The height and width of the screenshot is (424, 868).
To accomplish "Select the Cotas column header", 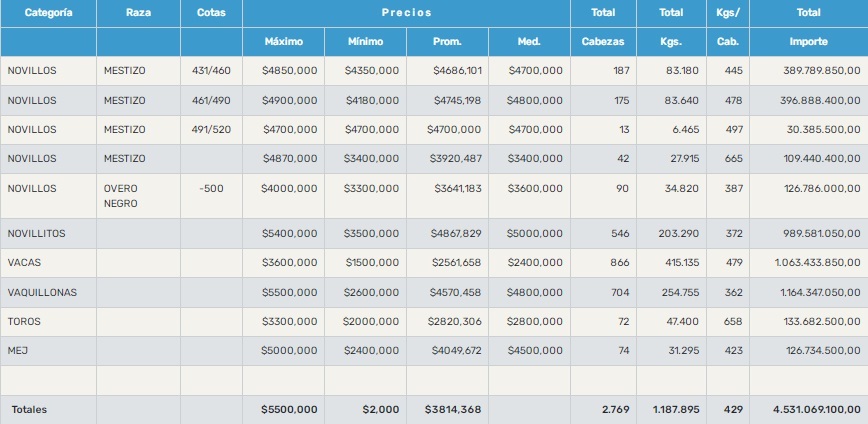I will point(211,13).
